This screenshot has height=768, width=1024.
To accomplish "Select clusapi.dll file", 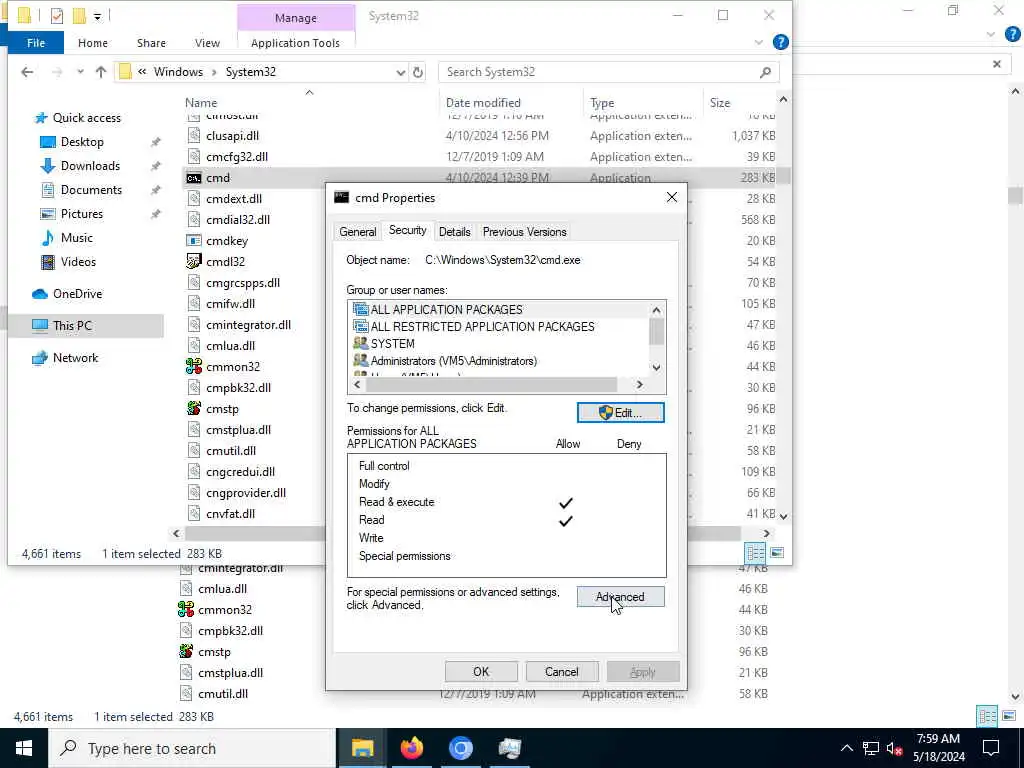I will [x=232, y=136].
